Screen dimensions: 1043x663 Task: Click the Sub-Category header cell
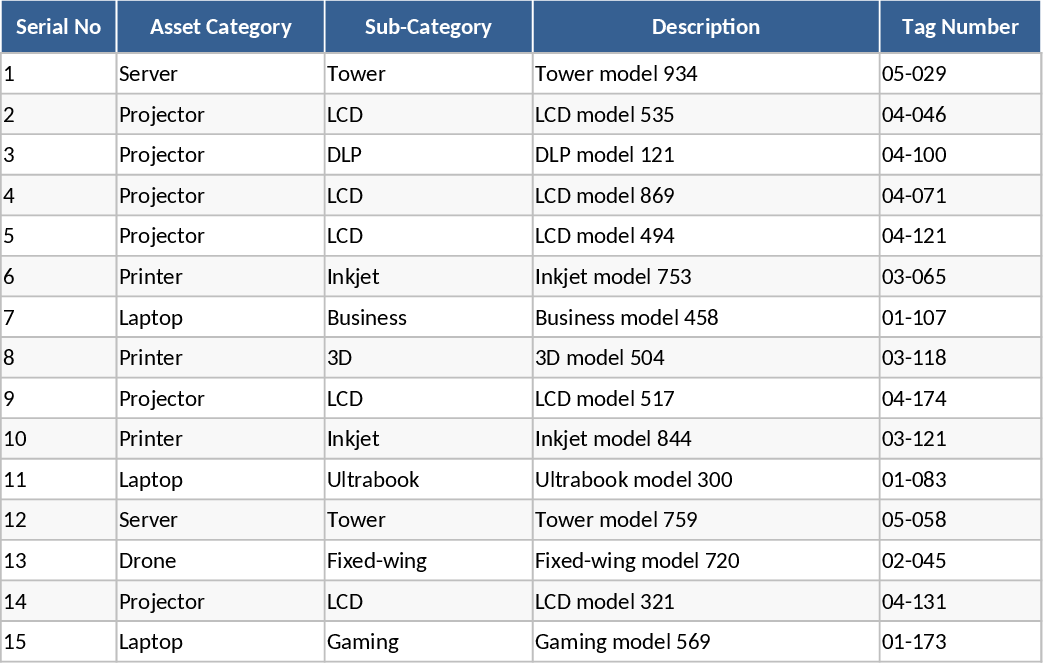tap(428, 27)
